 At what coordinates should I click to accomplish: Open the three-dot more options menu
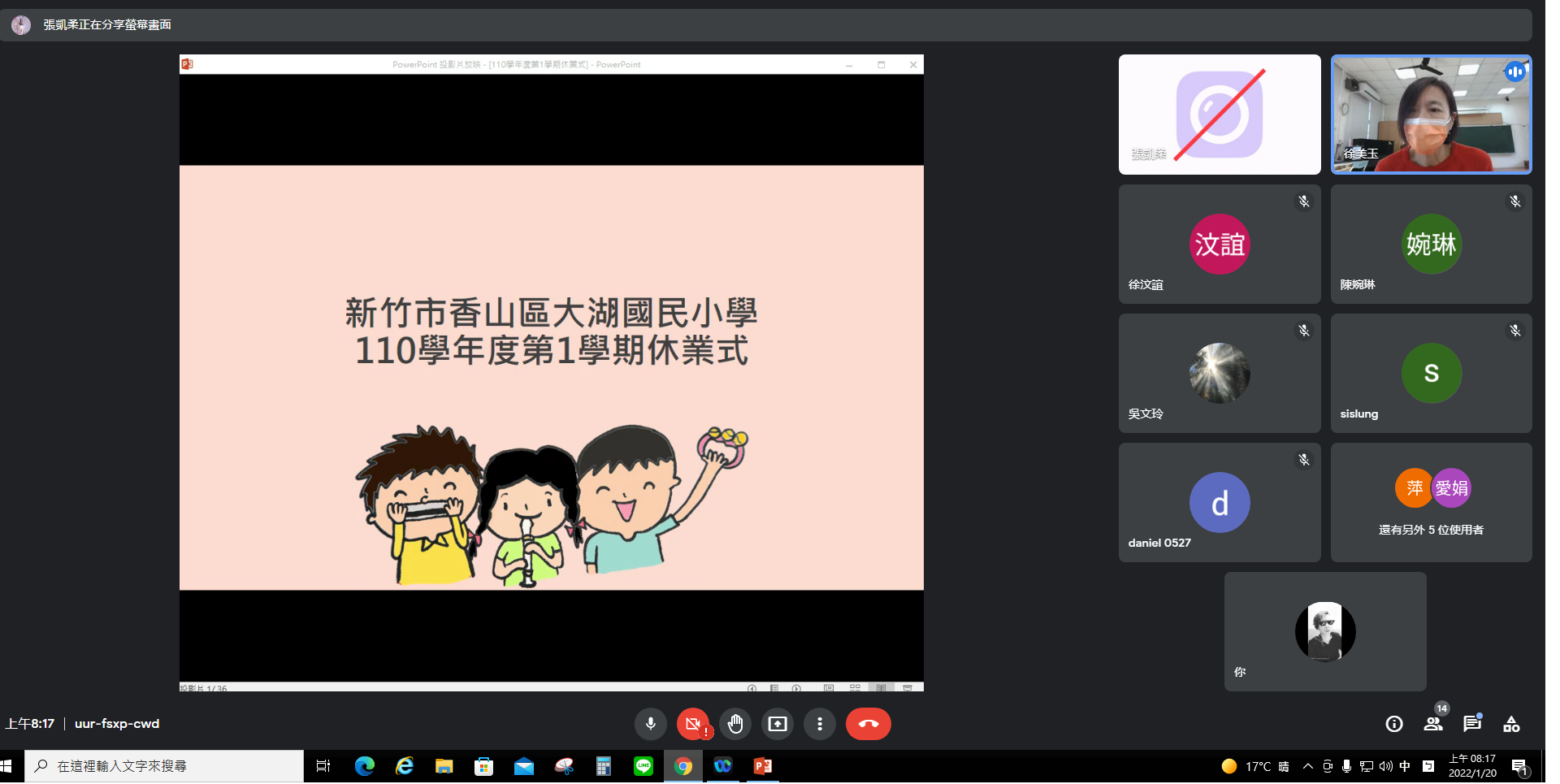click(820, 724)
